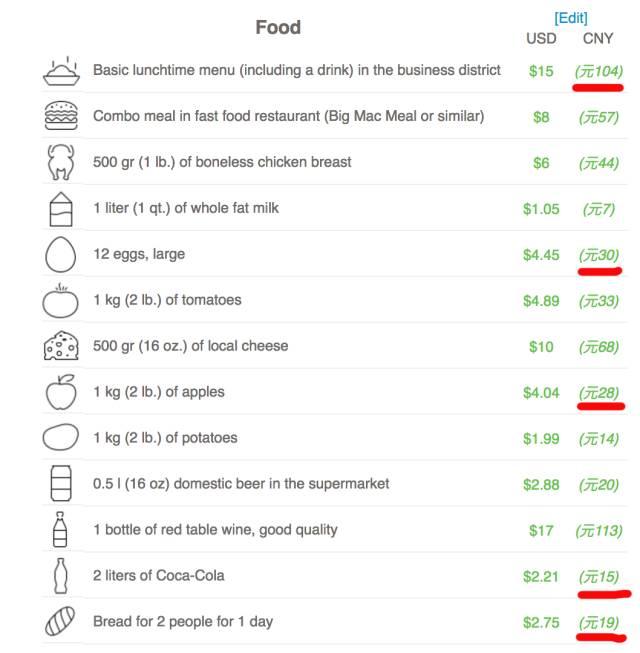Click the potato icon
This screenshot has height=653, width=640.
pyautogui.click(x=61, y=437)
